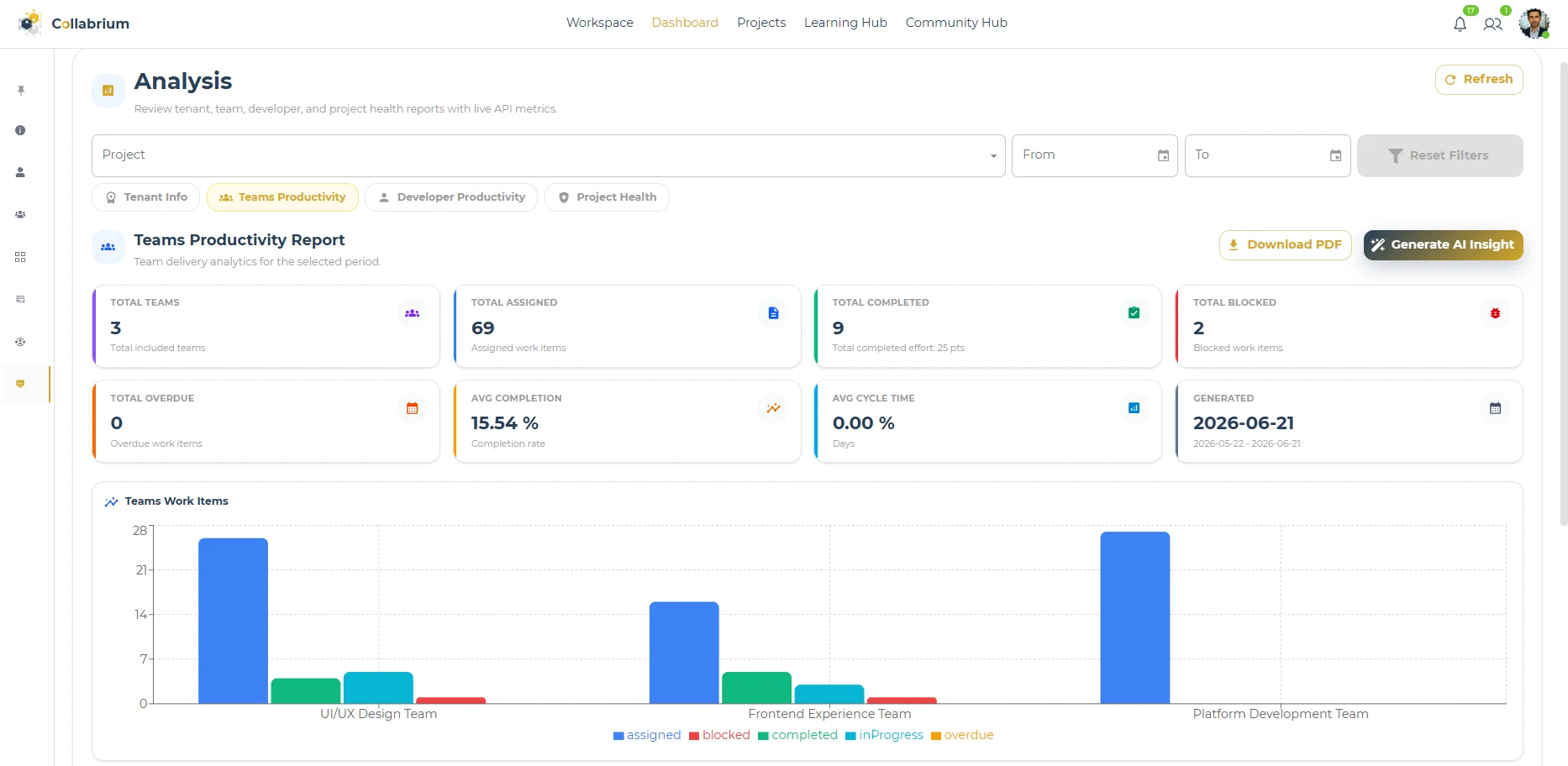Switch to the Developer Productivity tab
This screenshot has width=1568, height=766.
coord(451,197)
